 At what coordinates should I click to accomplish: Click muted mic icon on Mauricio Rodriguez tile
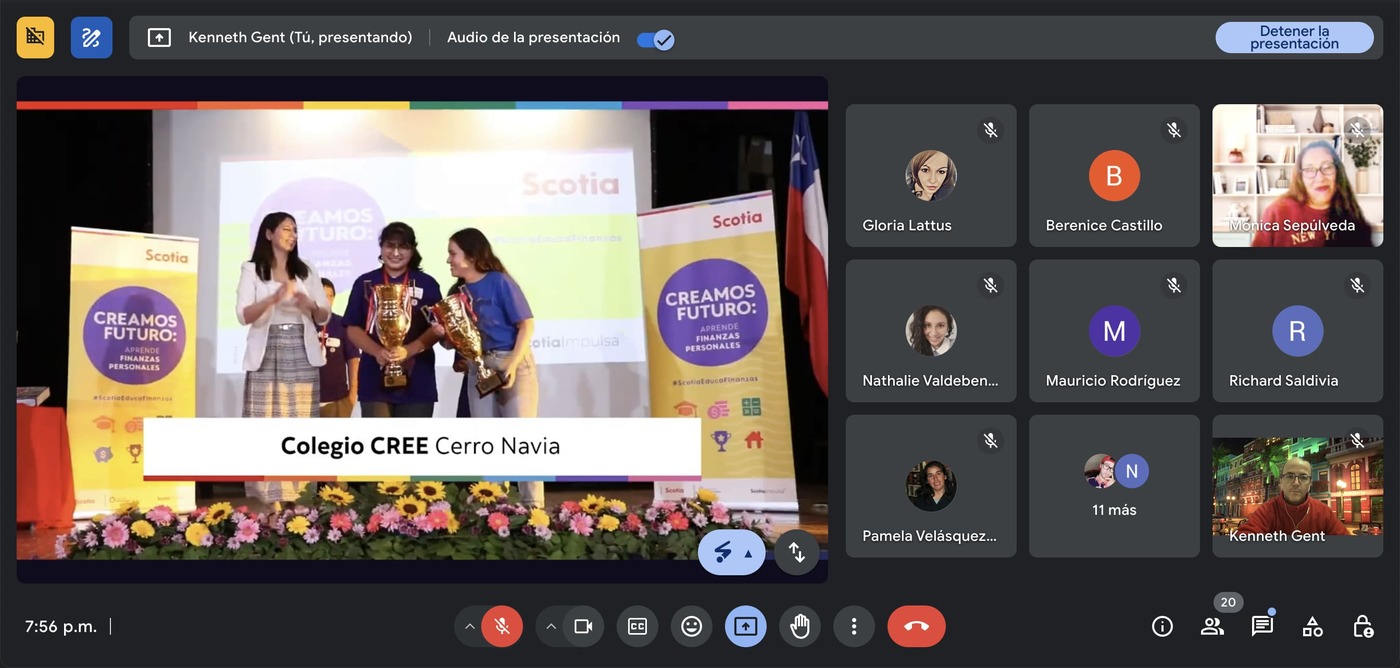(x=1173, y=285)
